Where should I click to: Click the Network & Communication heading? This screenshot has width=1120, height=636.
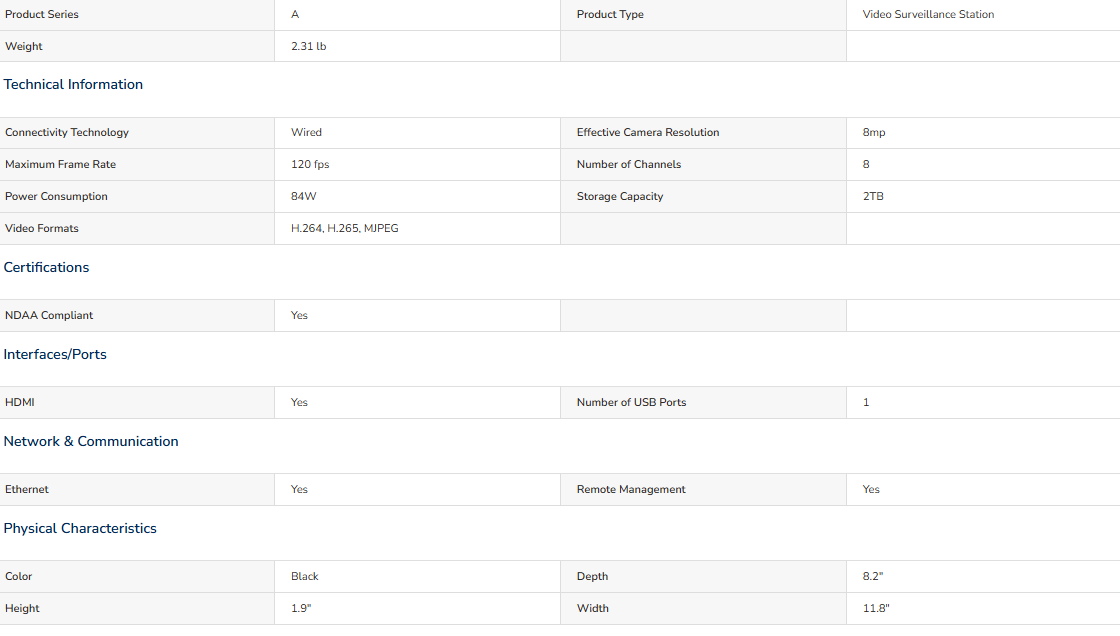91,442
